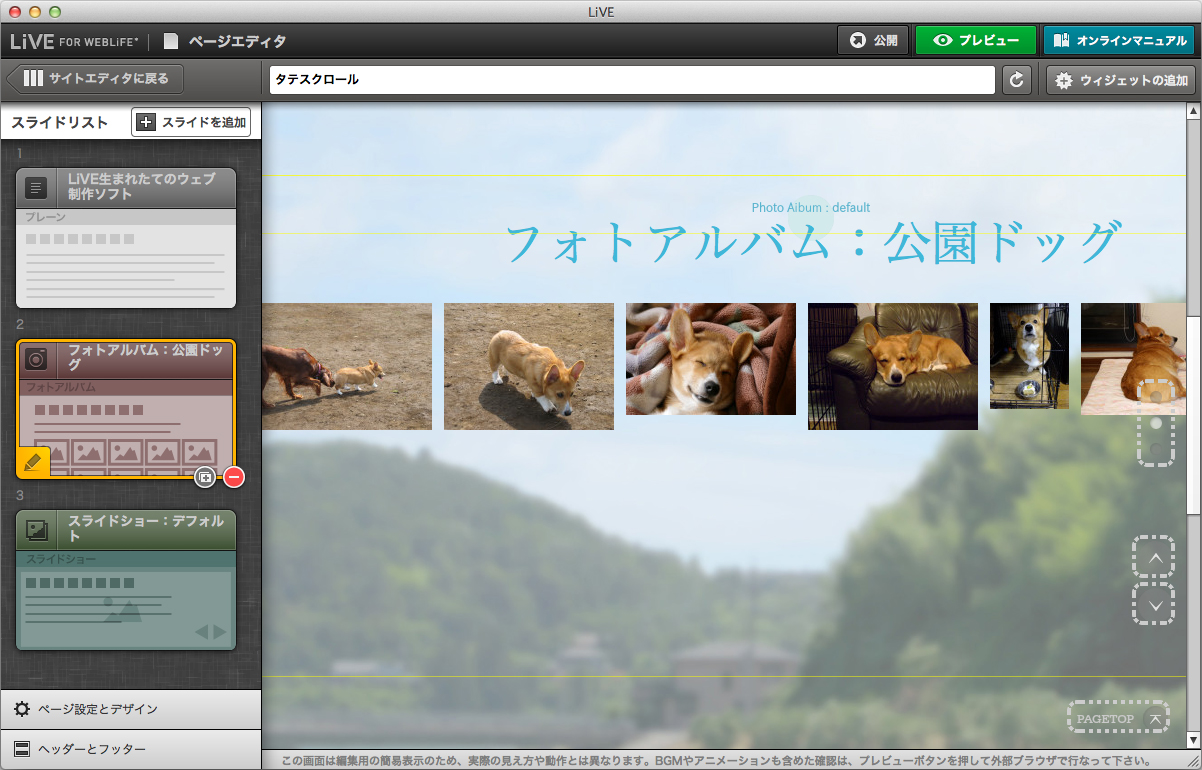Click the slideshow image icon
Screen dimensions: 1202x770
[36, 530]
